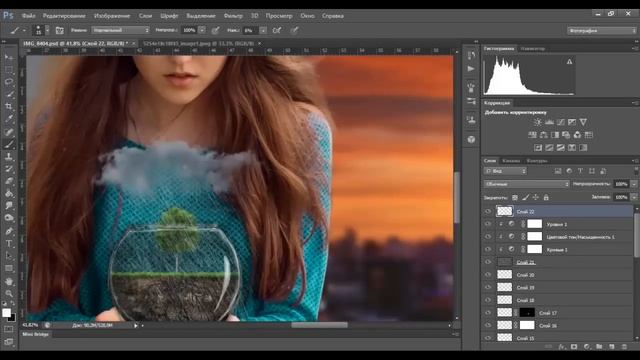Viewport: 640px width, 360px height.
Task: Hide the Цветовой тон/Насыщенность 1 layer
Action: click(x=488, y=237)
